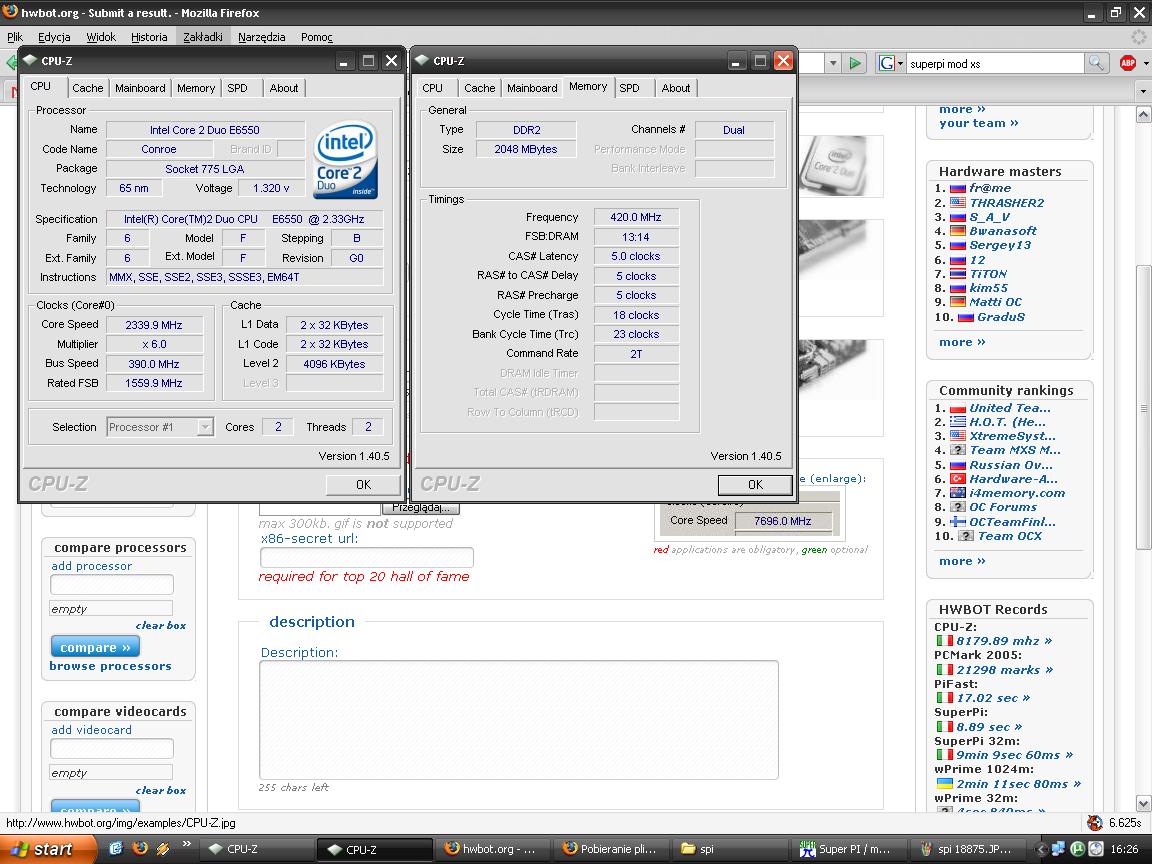
Task: Click OK in the left CPU-Z window
Action: point(363,485)
